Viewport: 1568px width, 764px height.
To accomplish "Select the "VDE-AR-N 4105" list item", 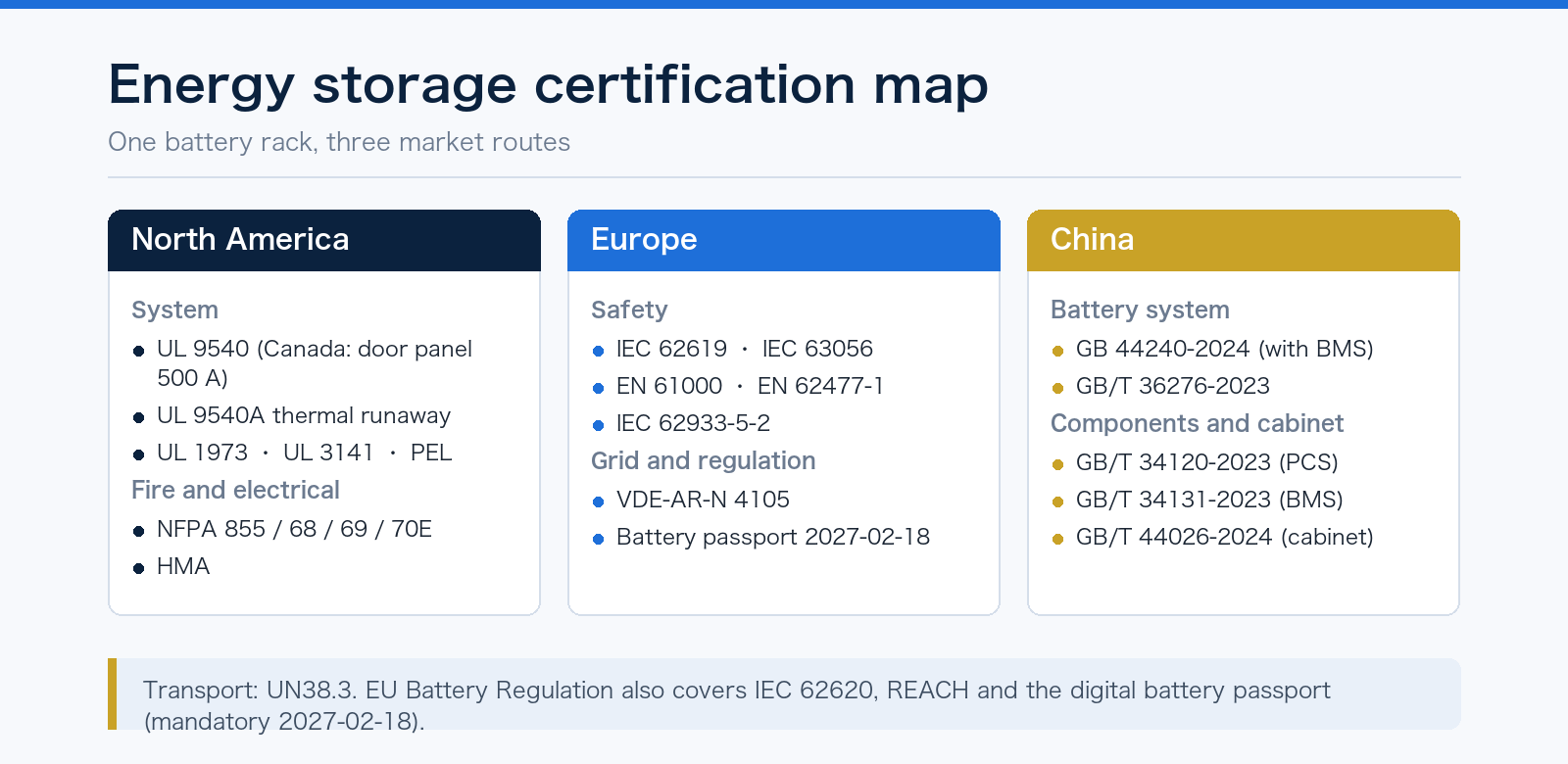I will pos(703,500).
